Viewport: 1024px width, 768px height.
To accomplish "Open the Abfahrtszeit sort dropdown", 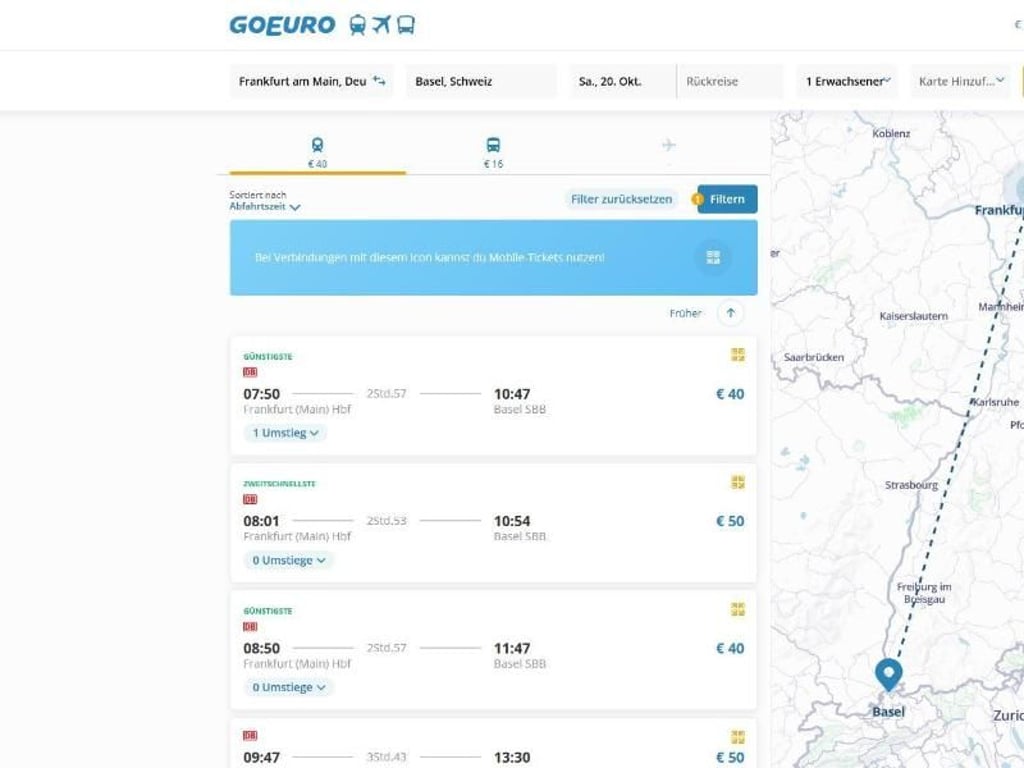I will click(264, 206).
